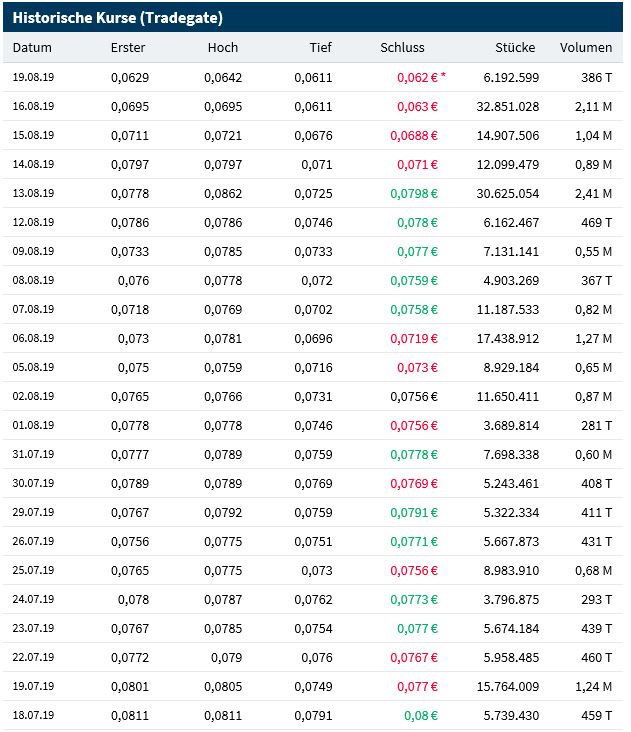Click the Tief column header
The width and height of the screenshot is (631, 732).
pos(319,47)
